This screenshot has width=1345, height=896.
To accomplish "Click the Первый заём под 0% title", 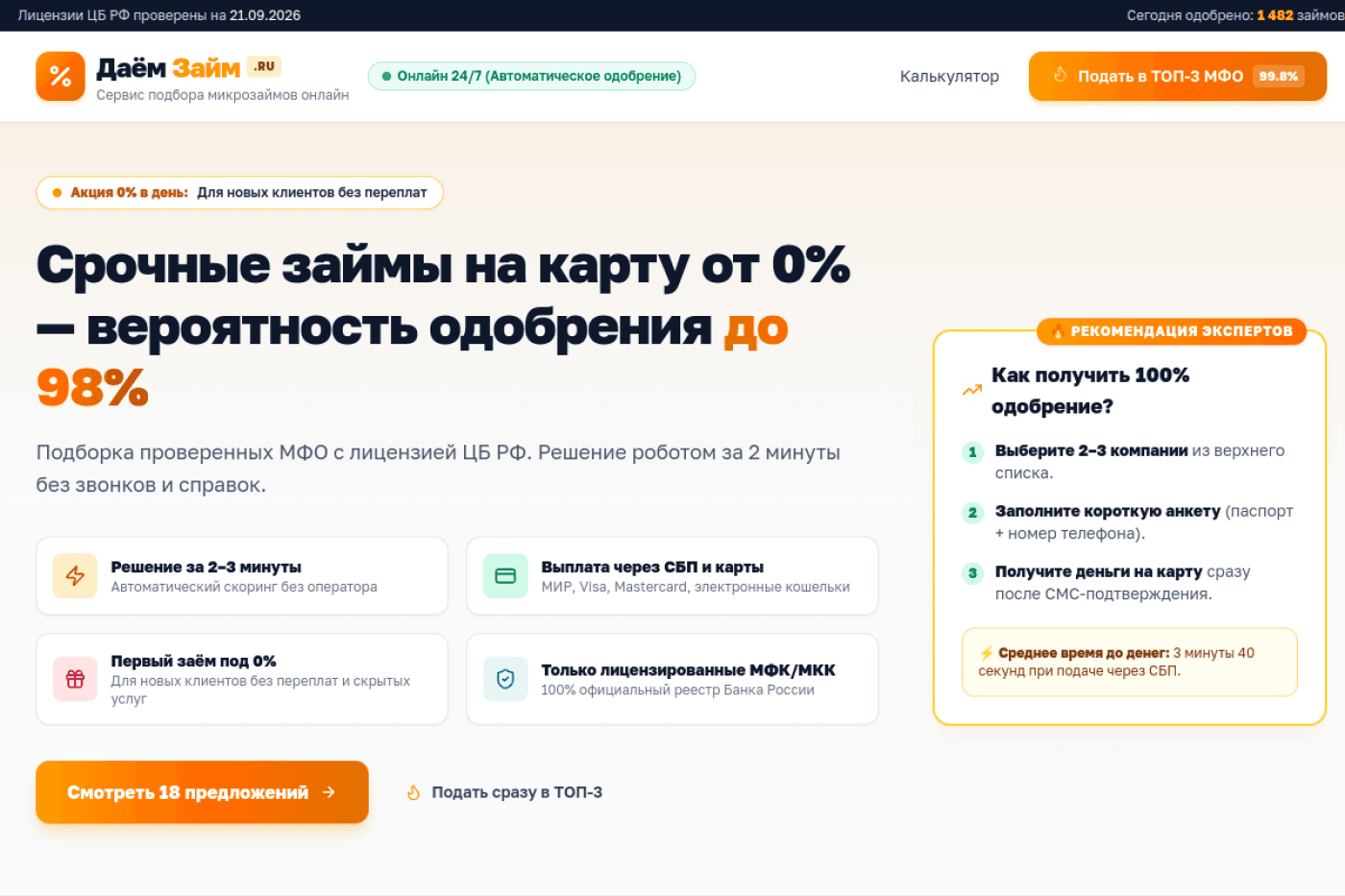I will pos(194,661).
